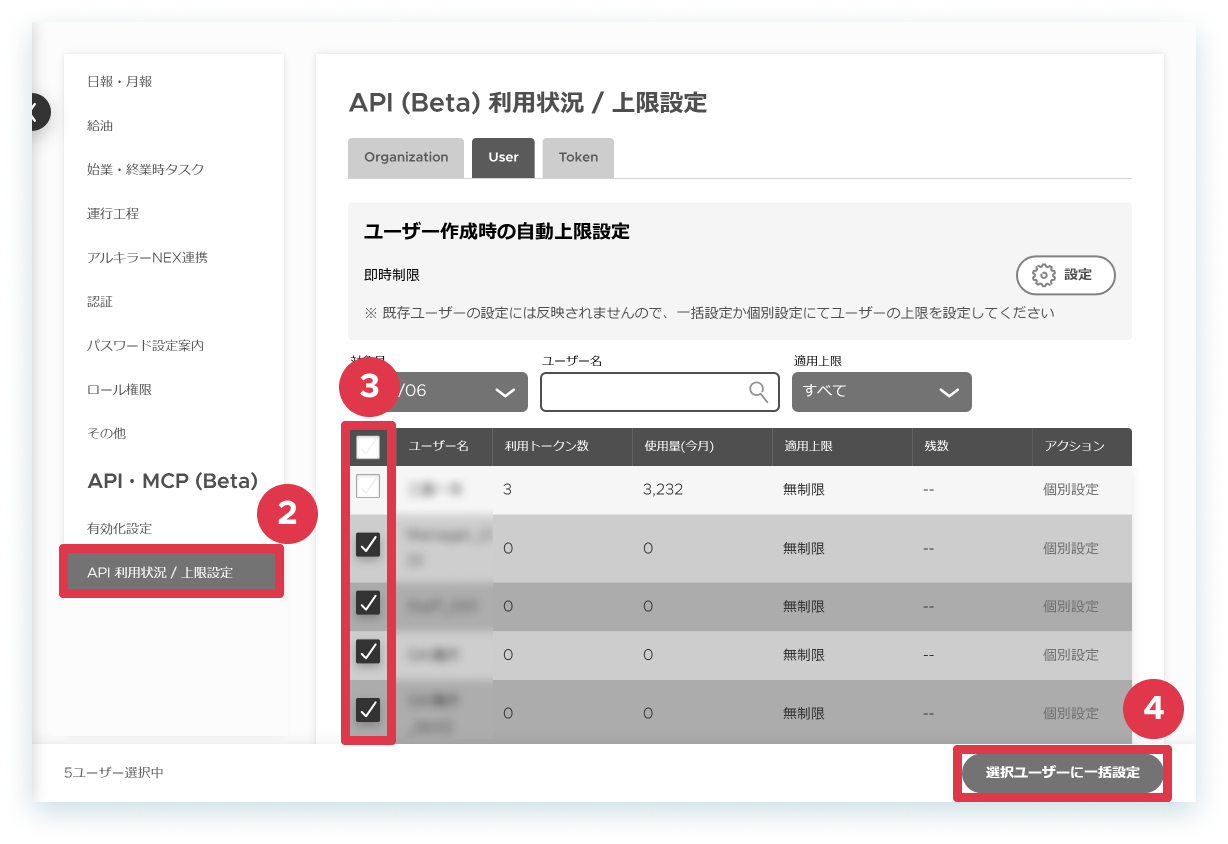This screenshot has height=844, width=1228.
Task: Open 日報・月報 in the sidebar
Action: [120, 81]
